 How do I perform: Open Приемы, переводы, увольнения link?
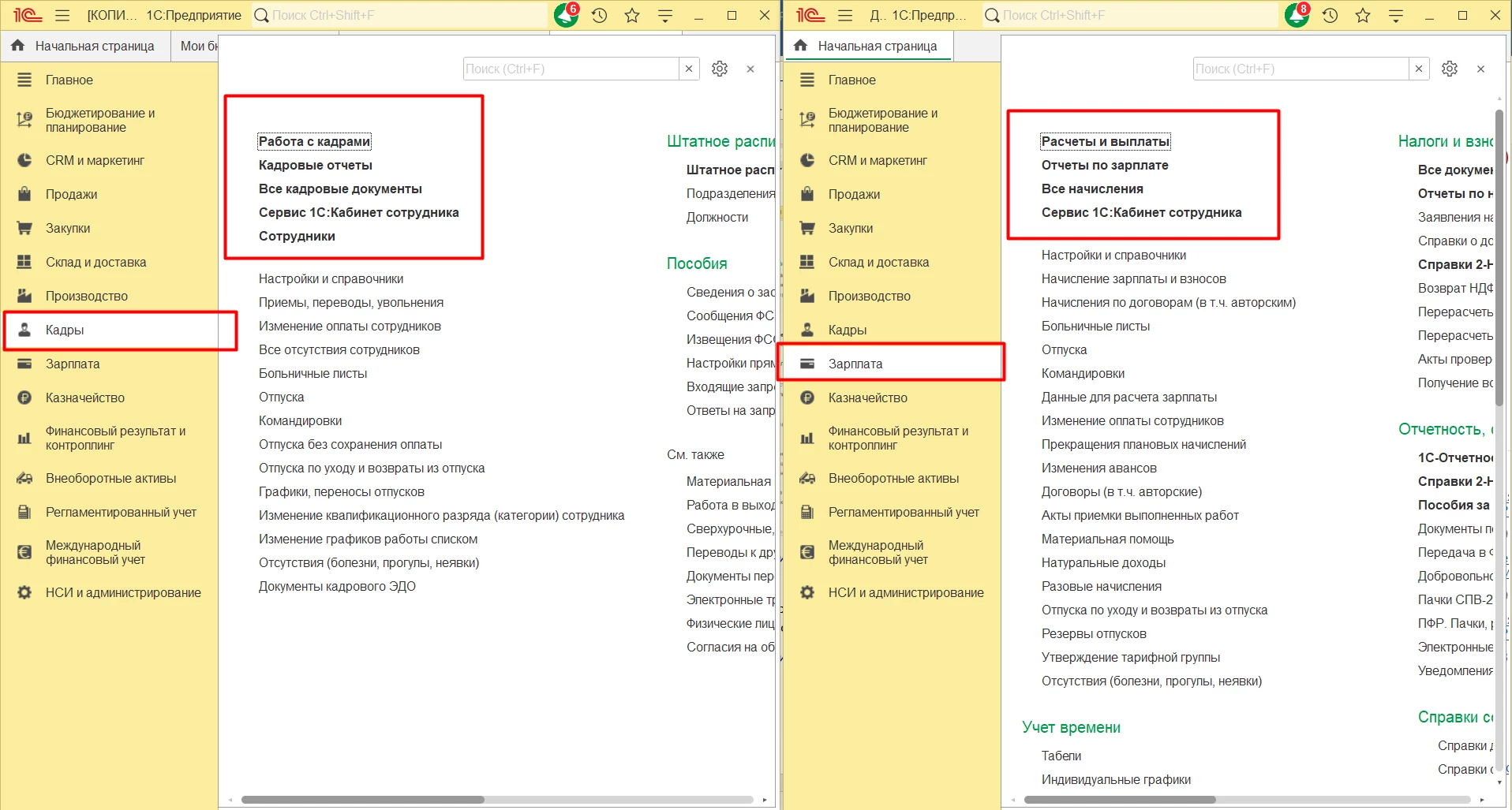point(351,302)
